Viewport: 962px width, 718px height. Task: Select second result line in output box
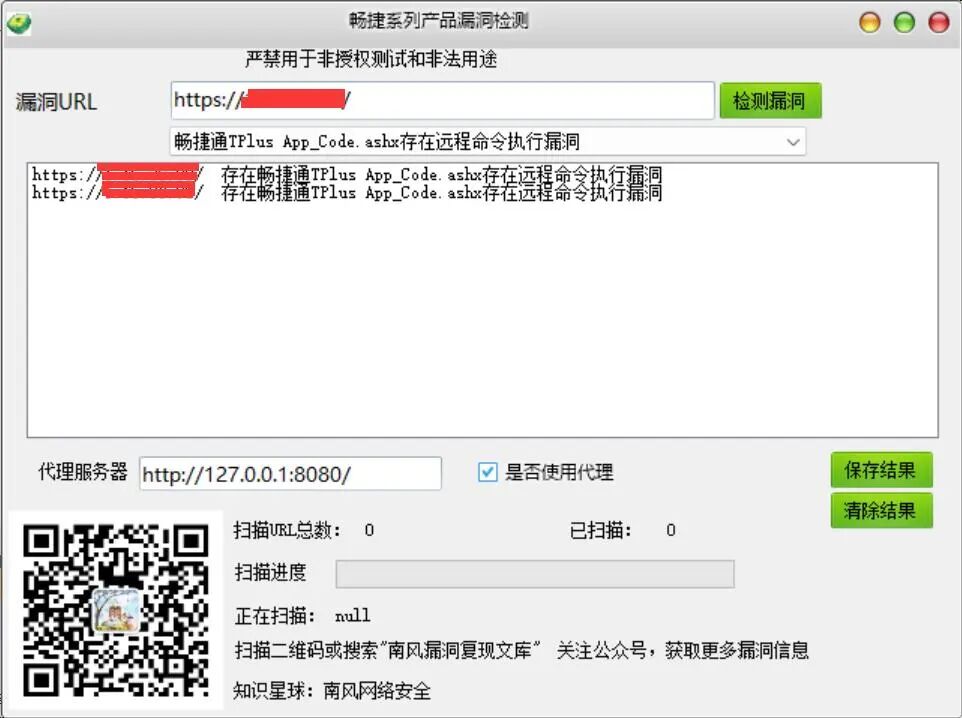(x=347, y=193)
